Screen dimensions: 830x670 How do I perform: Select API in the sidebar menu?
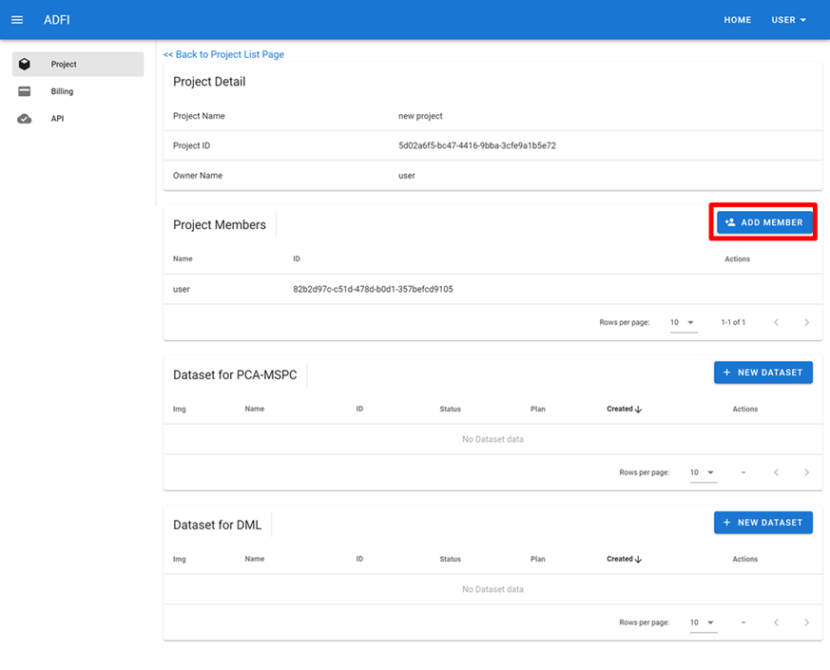click(x=58, y=119)
